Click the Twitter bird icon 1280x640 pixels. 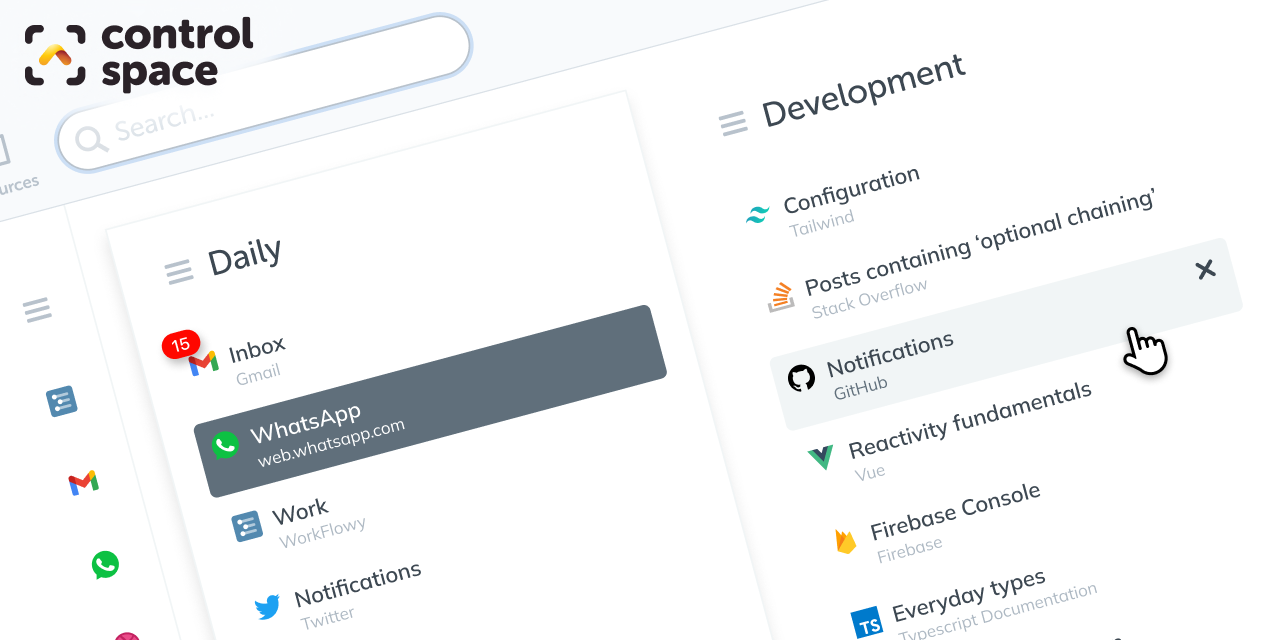click(x=267, y=607)
